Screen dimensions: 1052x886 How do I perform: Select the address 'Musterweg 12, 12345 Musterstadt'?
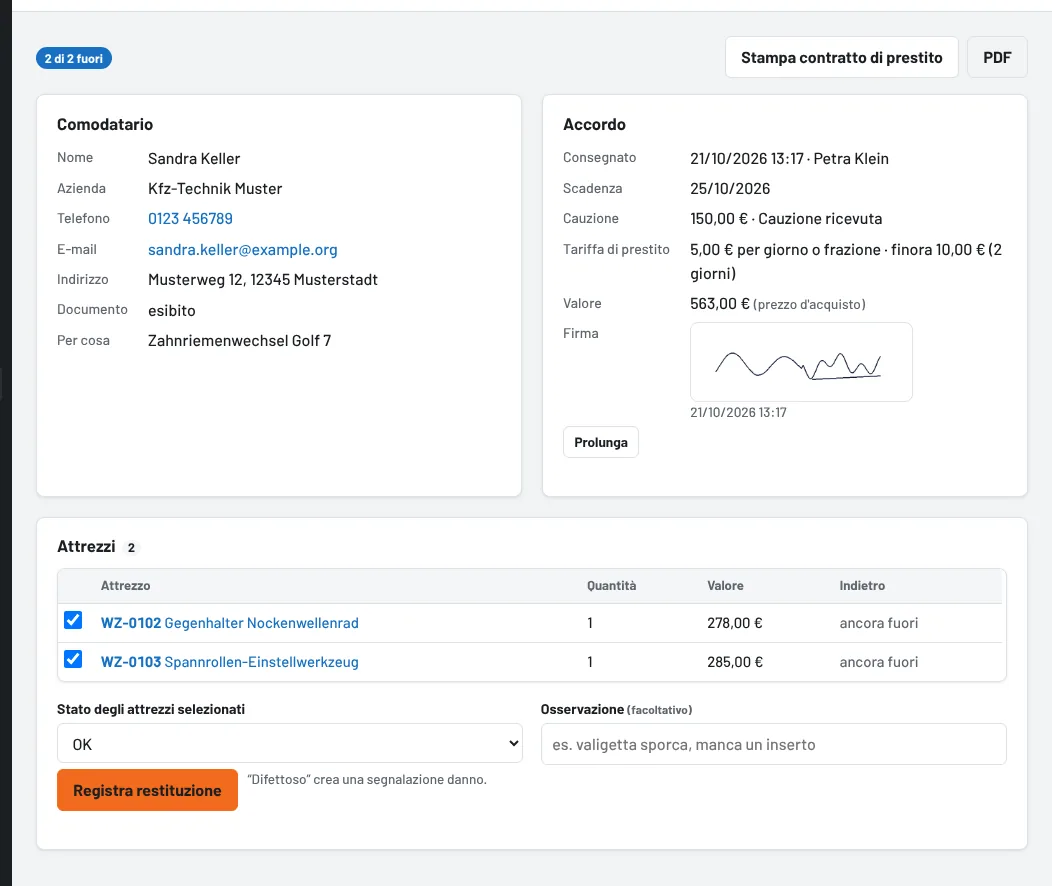[263, 280]
